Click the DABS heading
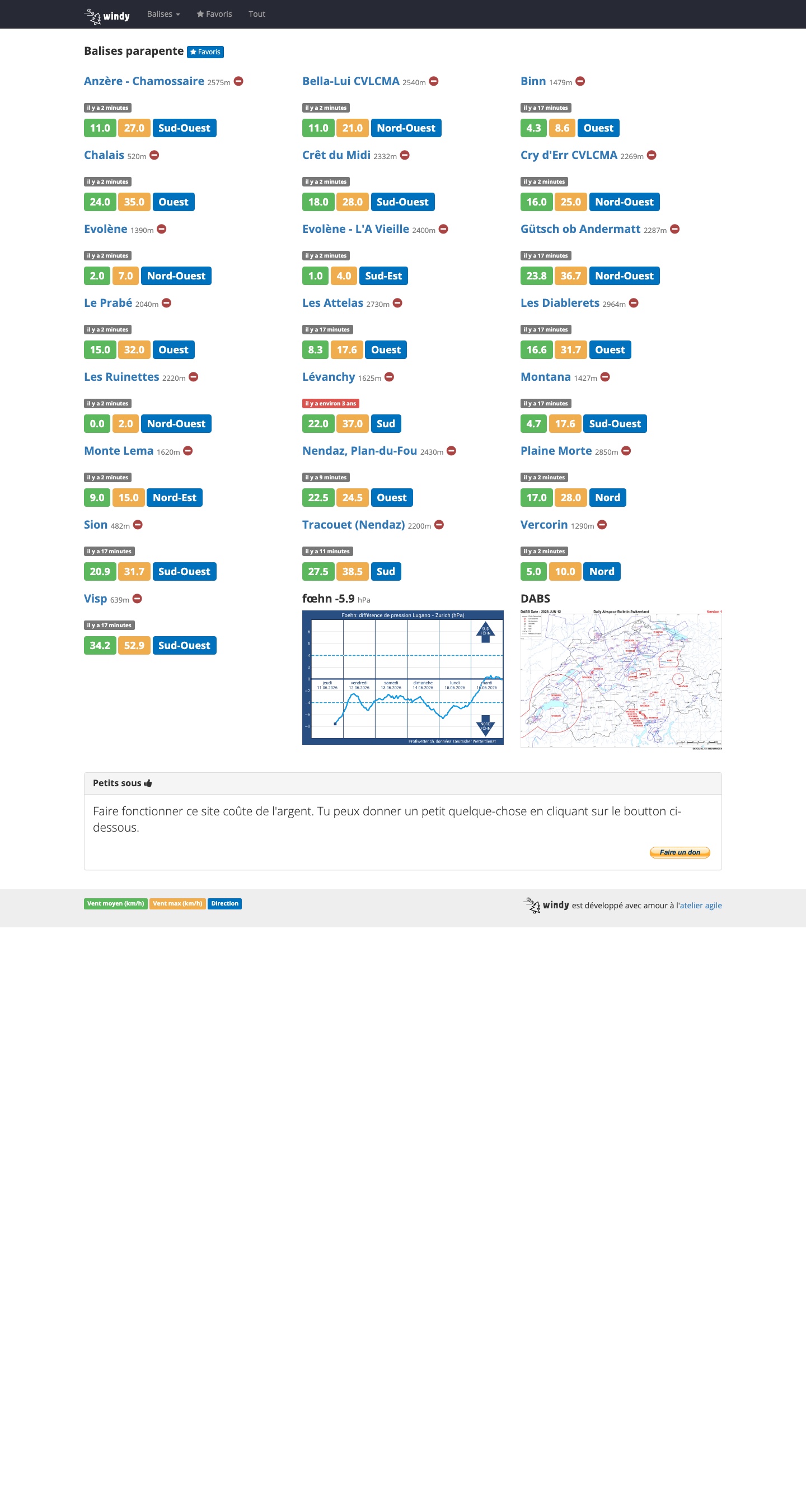This screenshot has height=1512, width=806. [535, 599]
